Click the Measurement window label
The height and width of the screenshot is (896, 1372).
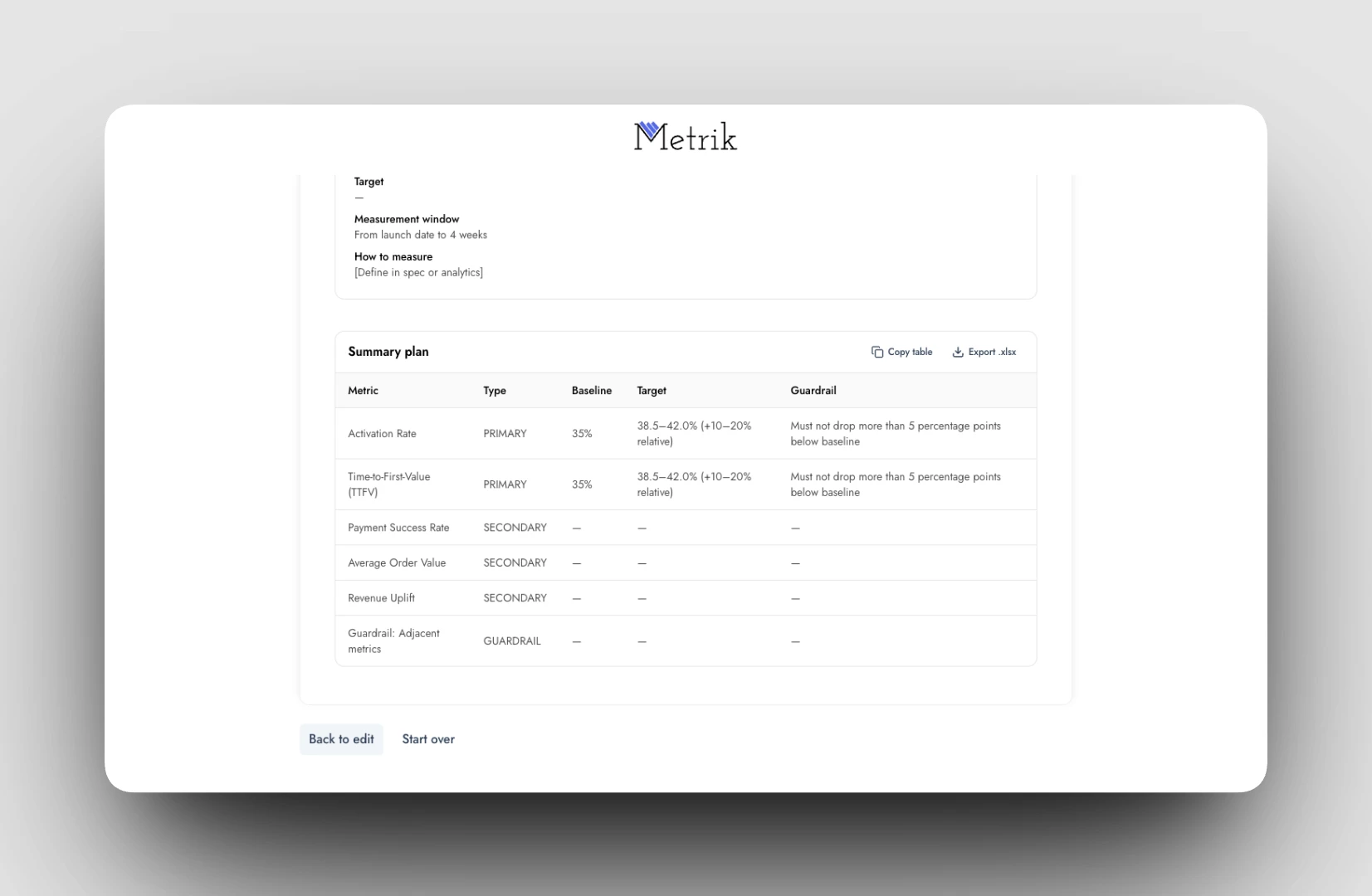407,219
